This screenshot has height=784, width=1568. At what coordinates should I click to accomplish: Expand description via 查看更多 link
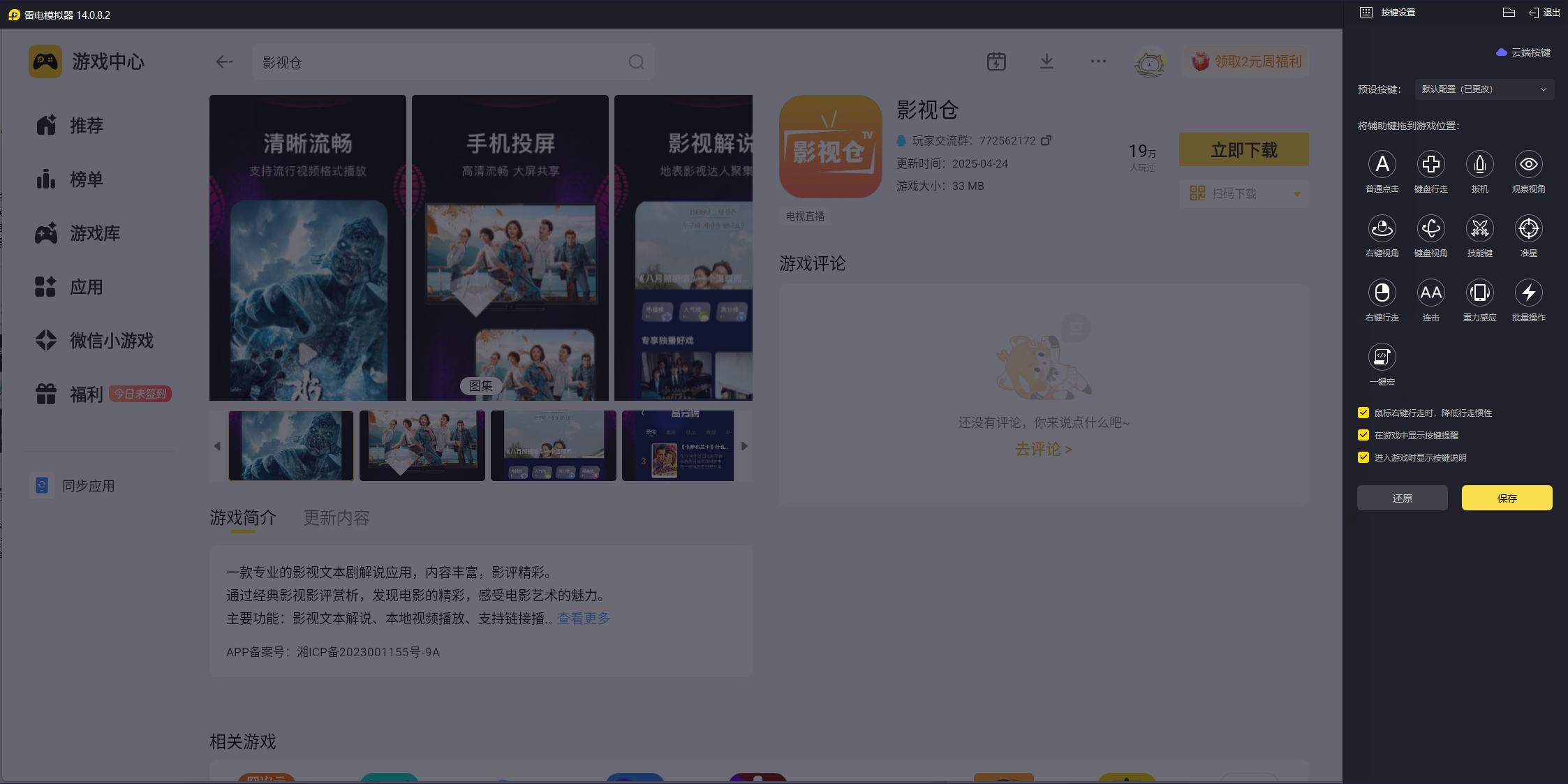[584, 619]
